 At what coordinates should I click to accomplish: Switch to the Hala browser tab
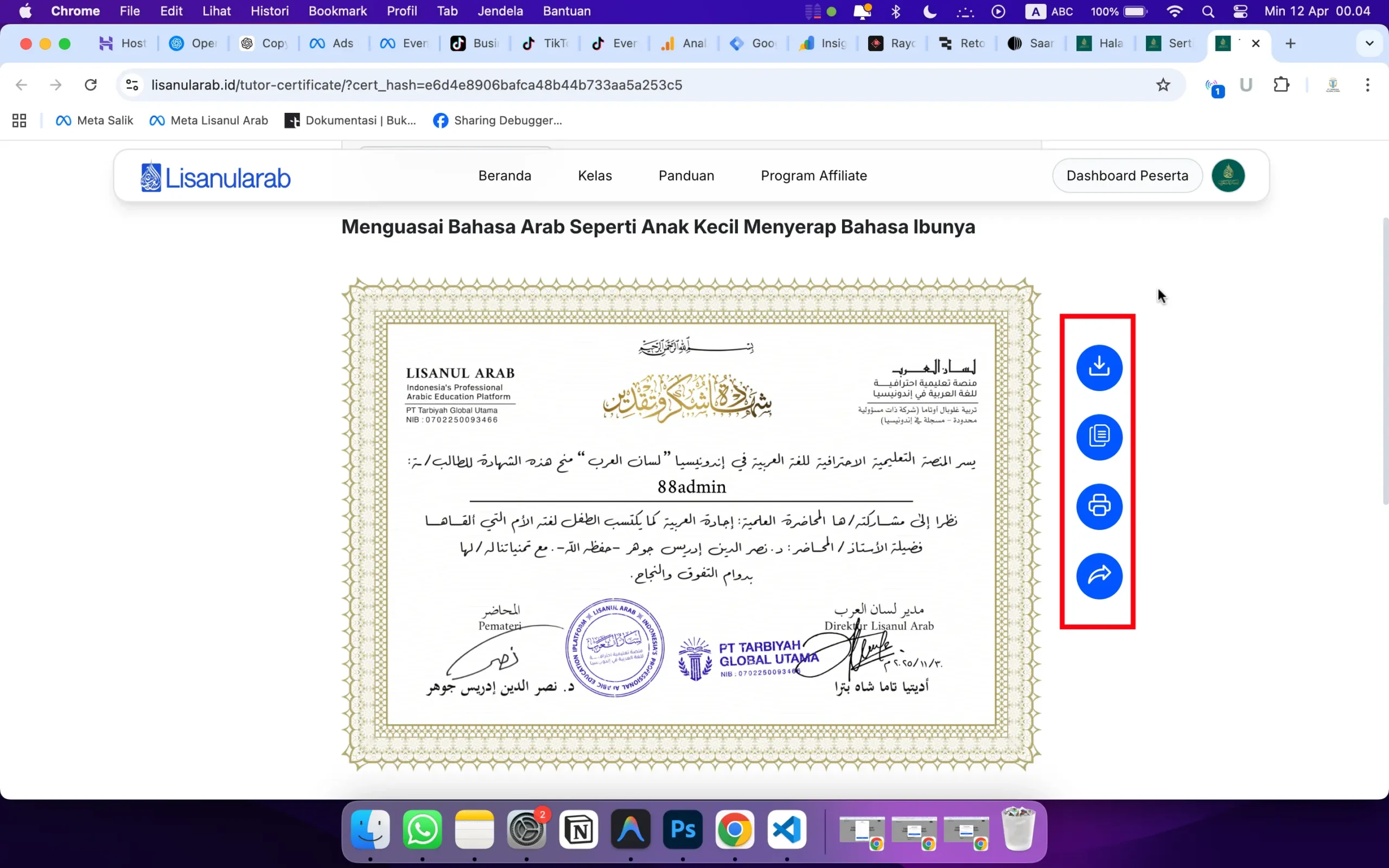(1101, 43)
